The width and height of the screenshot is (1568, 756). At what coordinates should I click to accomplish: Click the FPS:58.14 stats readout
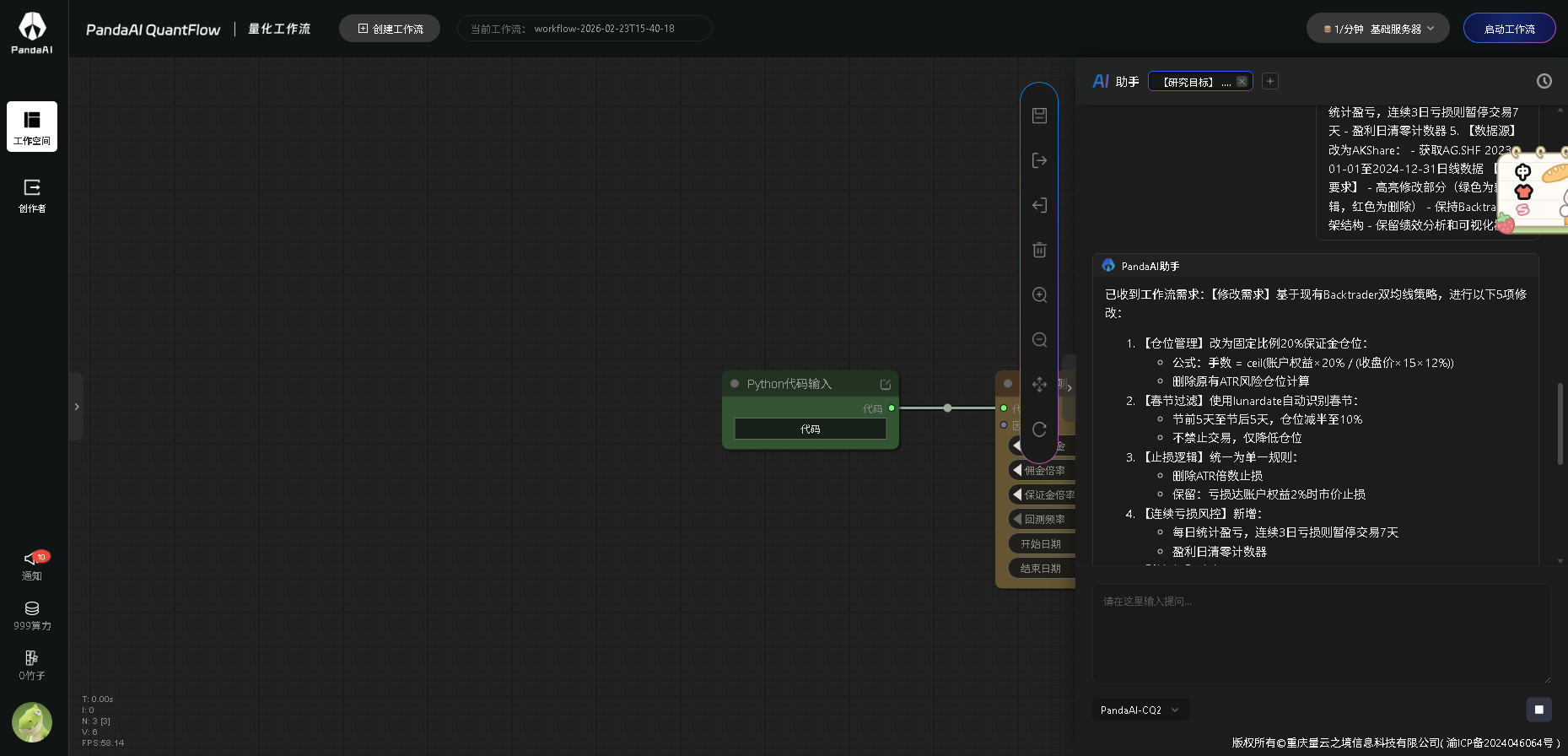pos(103,743)
